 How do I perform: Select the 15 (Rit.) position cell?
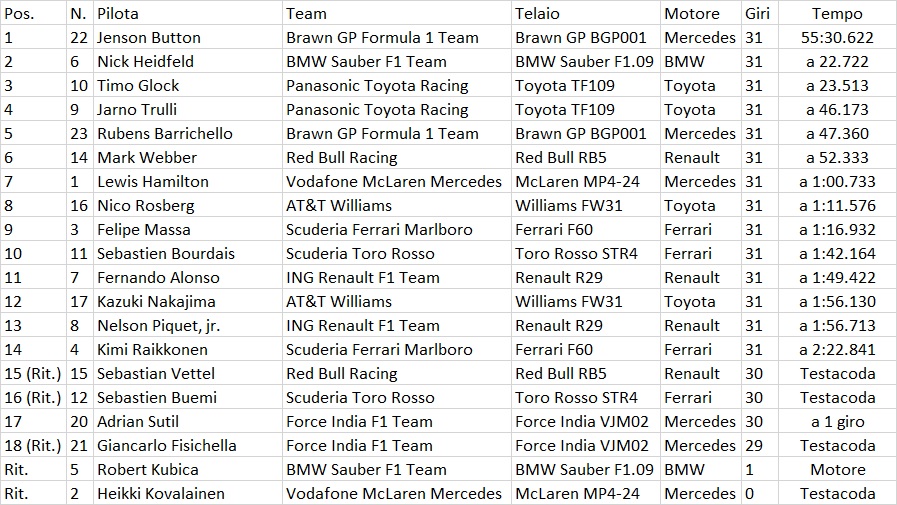34,373
